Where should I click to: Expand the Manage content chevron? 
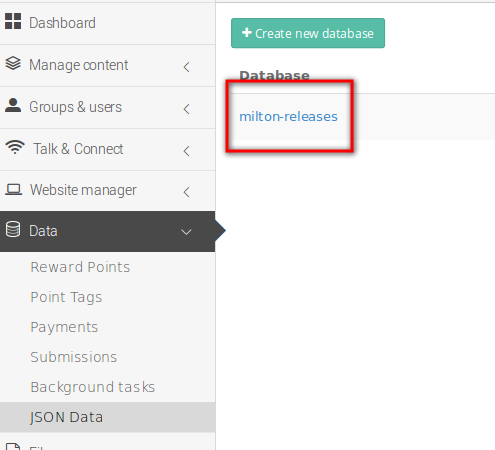click(187, 67)
